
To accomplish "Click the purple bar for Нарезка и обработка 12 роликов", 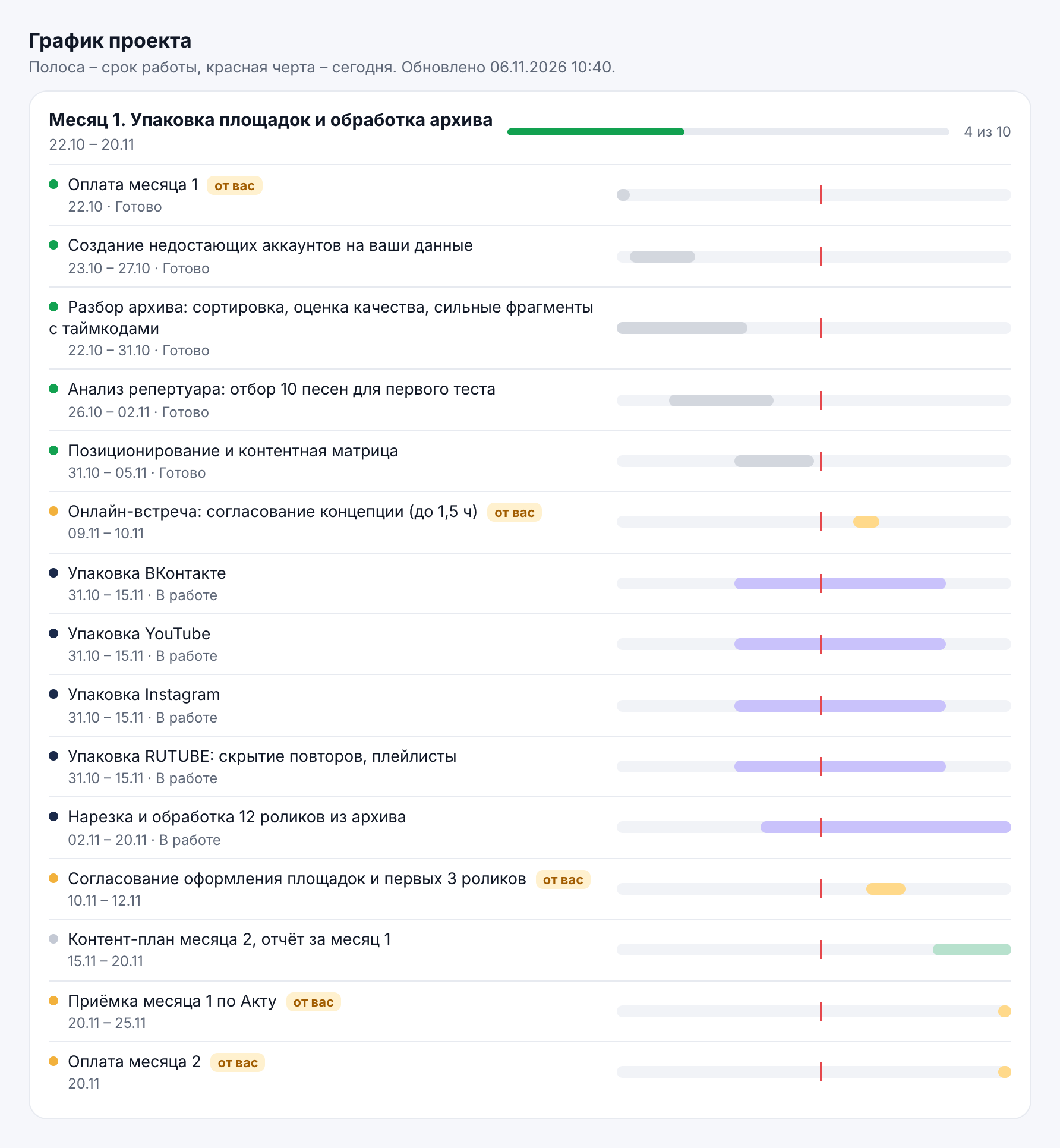I will pyautogui.click(x=886, y=827).
